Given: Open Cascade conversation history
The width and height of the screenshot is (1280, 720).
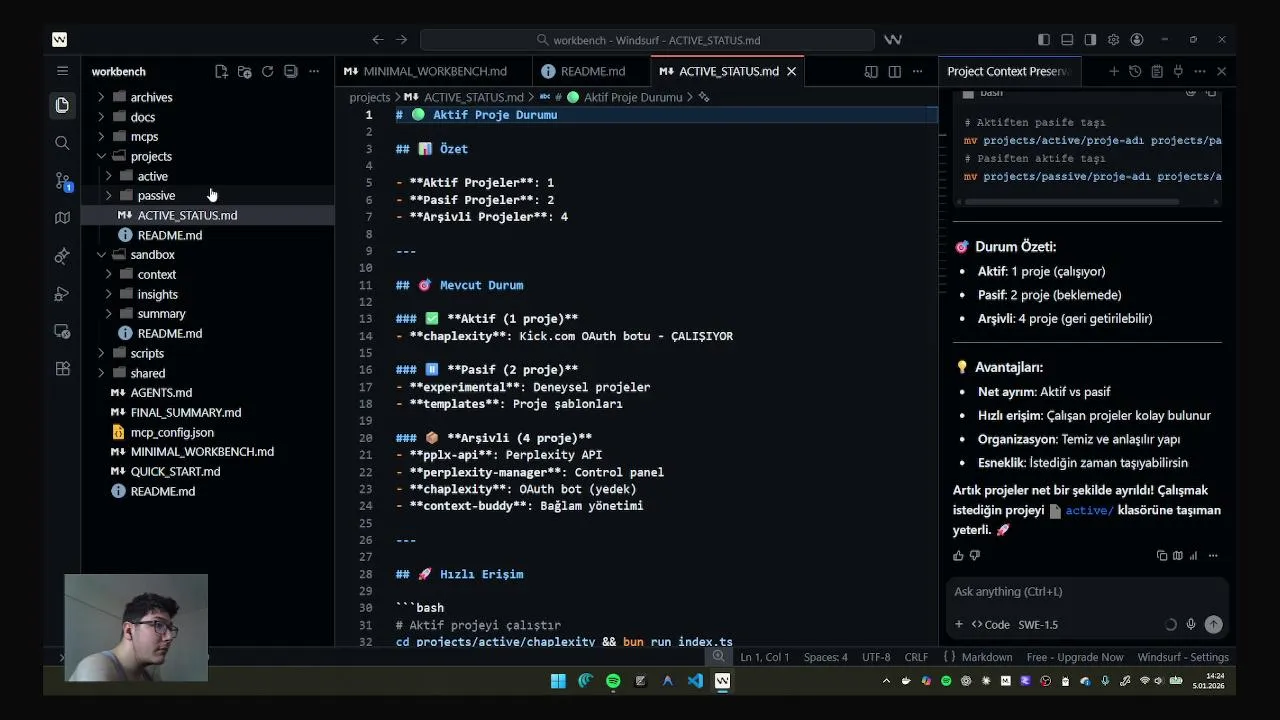Looking at the screenshot, I should [x=1135, y=72].
